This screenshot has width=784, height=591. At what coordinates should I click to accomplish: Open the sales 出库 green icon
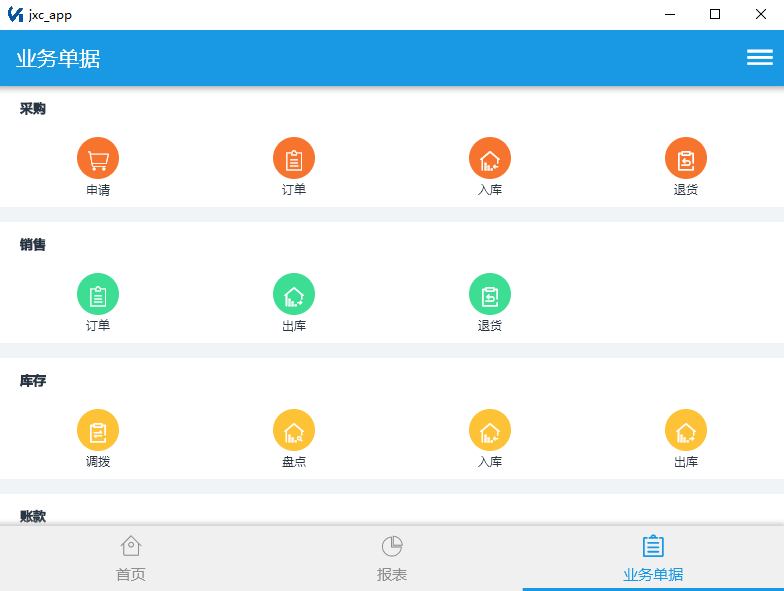pyautogui.click(x=294, y=294)
